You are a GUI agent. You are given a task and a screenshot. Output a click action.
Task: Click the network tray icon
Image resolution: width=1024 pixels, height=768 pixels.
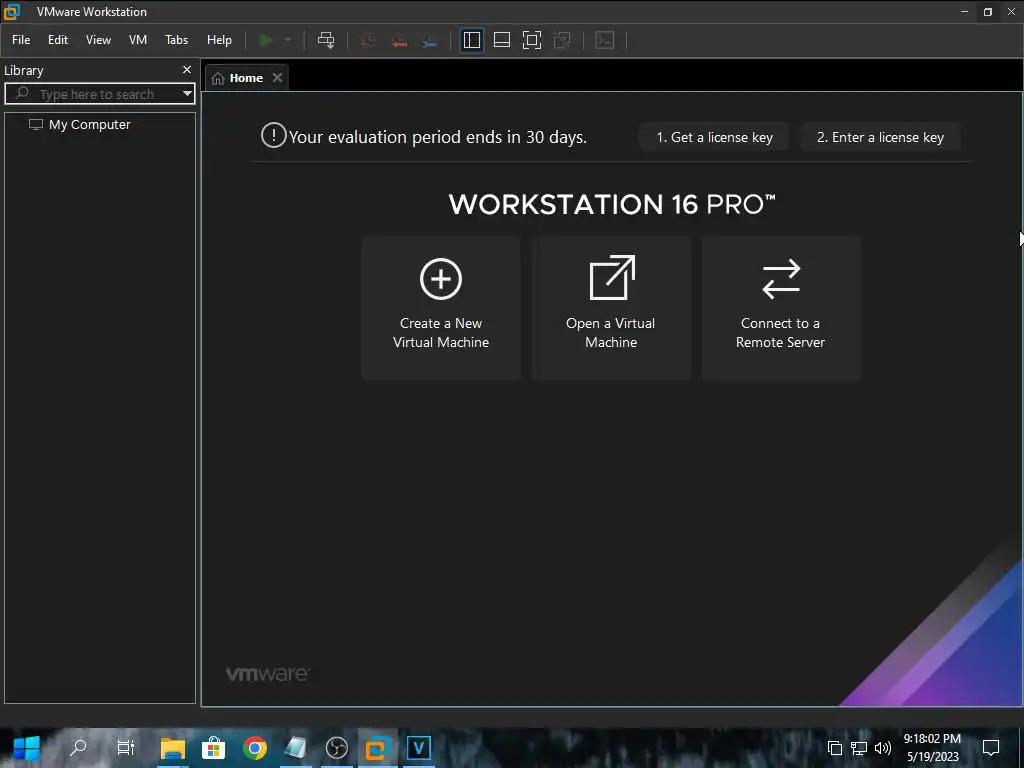pos(858,748)
